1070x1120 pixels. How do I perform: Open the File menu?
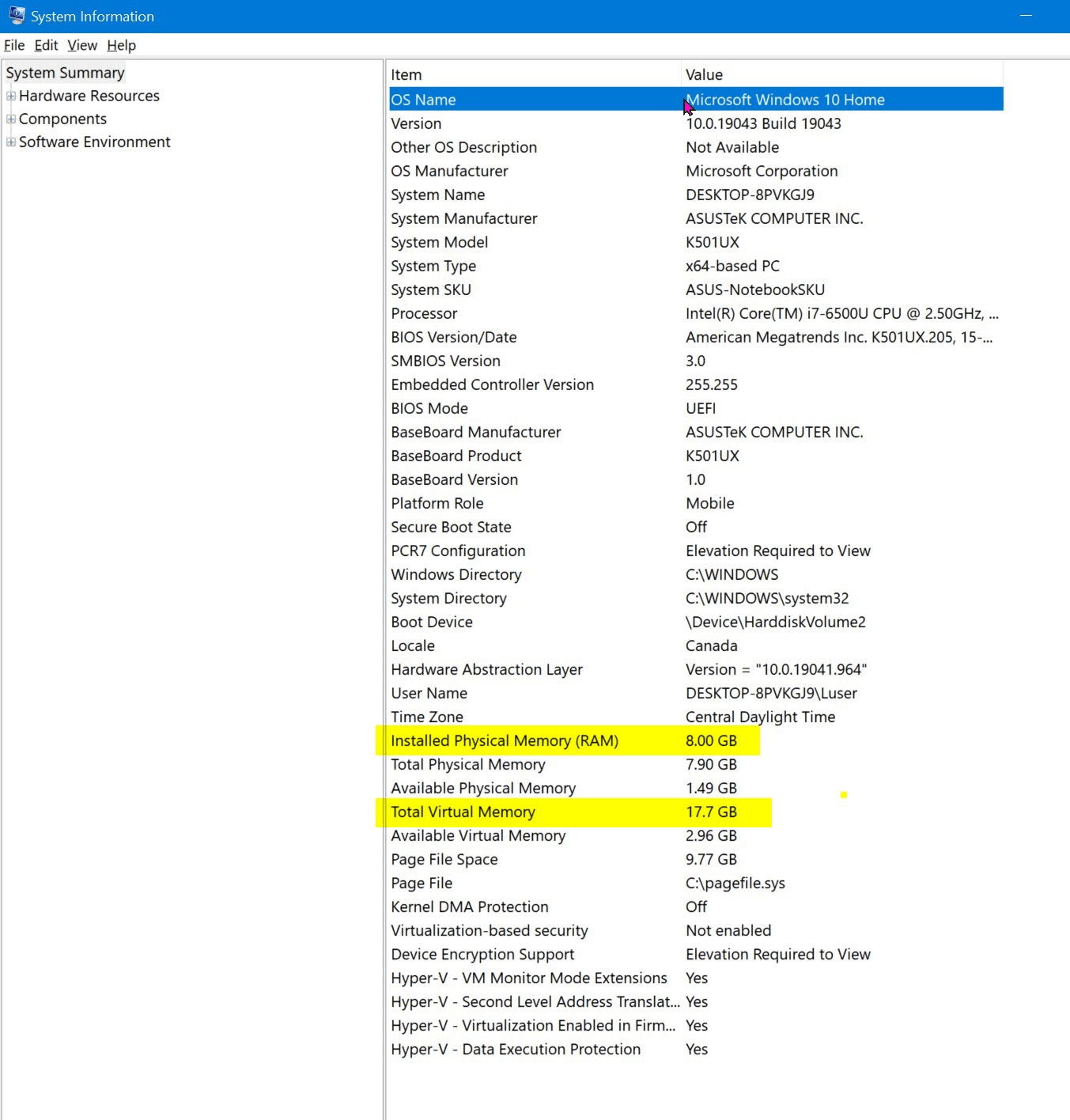pos(14,45)
